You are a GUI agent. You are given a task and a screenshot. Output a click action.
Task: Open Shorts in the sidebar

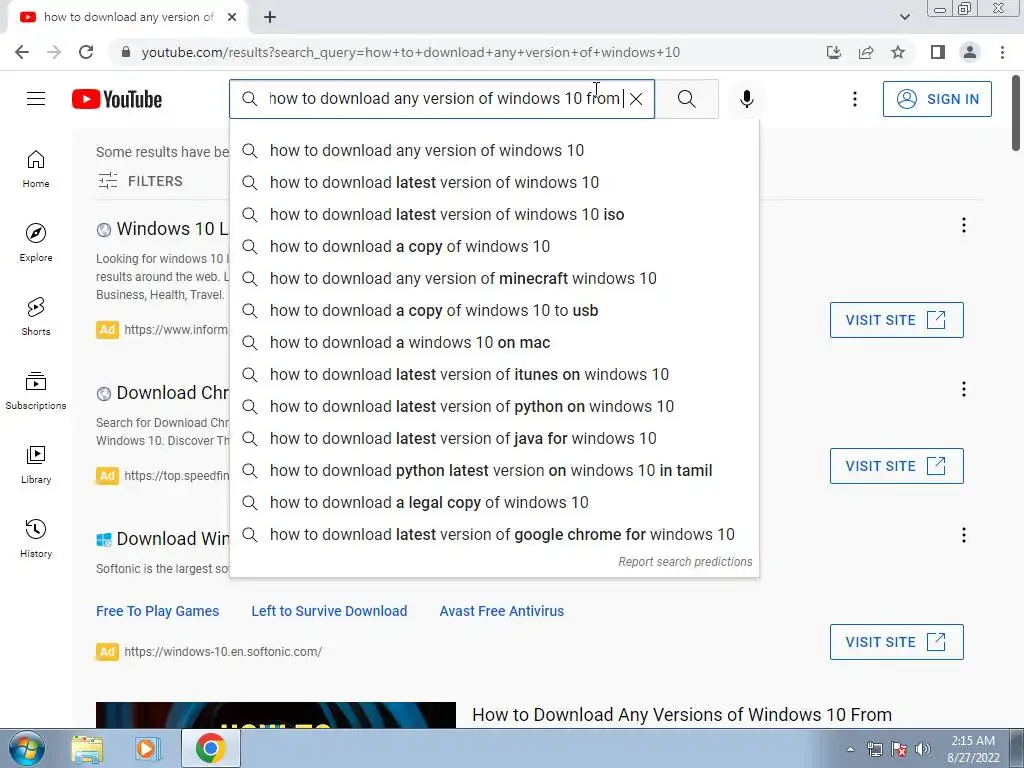[36, 317]
